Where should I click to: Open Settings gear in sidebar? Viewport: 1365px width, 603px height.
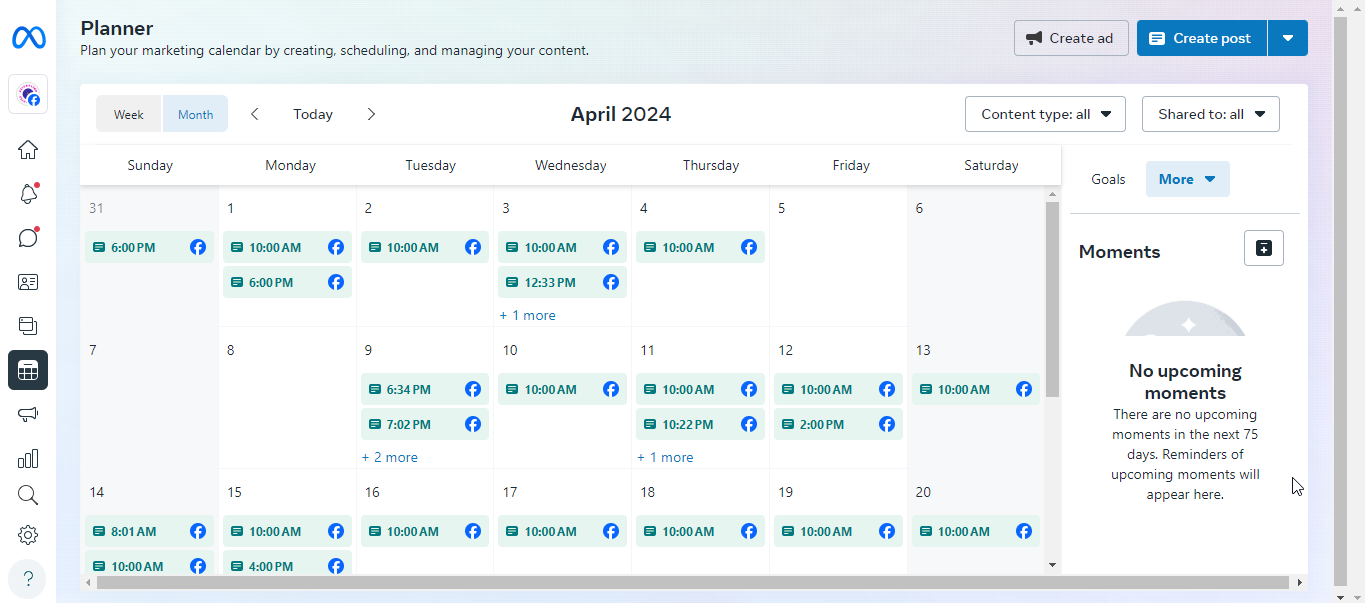click(x=28, y=535)
